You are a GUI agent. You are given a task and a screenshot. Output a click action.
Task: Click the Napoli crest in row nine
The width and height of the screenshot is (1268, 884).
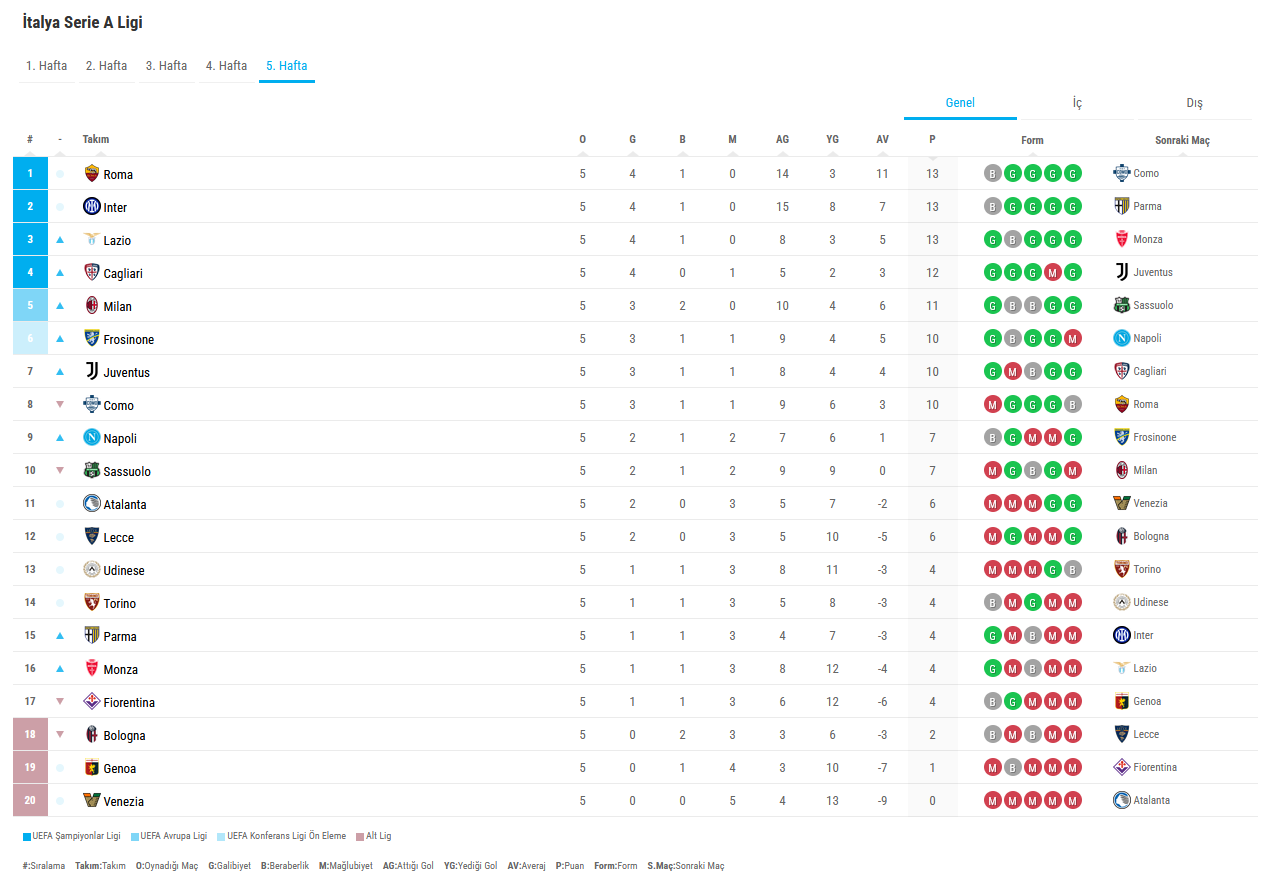tap(92, 437)
